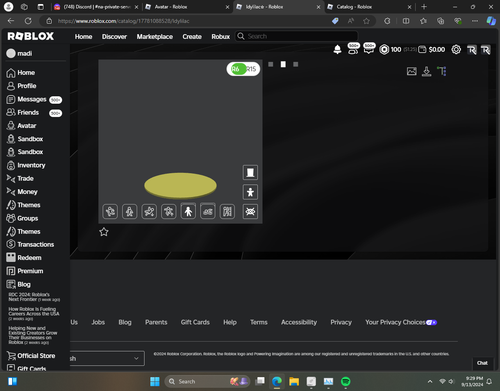Open the Chat button
This screenshot has height=391, width=500.
pyautogui.click(x=482, y=363)
